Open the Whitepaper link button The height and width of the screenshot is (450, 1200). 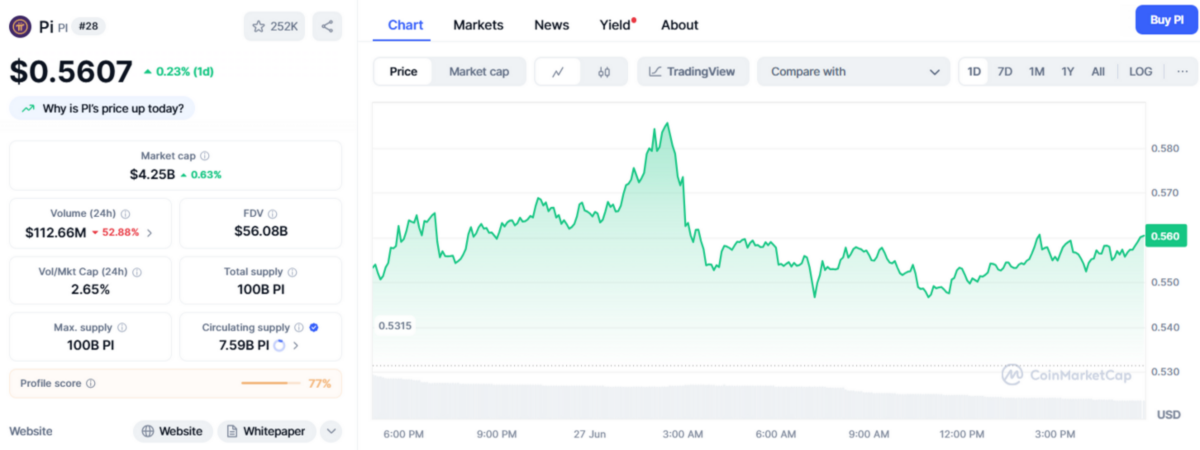click(x=267, y=431)
